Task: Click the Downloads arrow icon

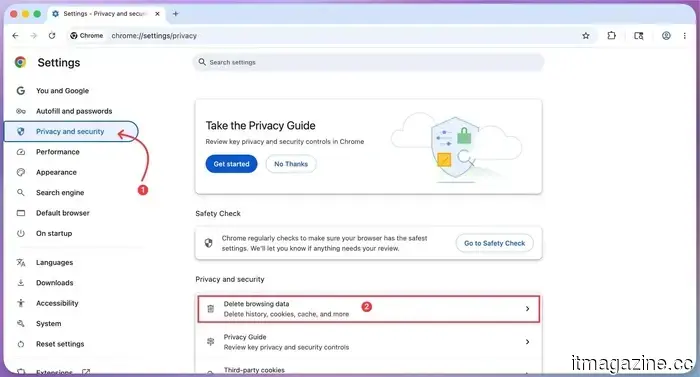Action: [21, 283]
